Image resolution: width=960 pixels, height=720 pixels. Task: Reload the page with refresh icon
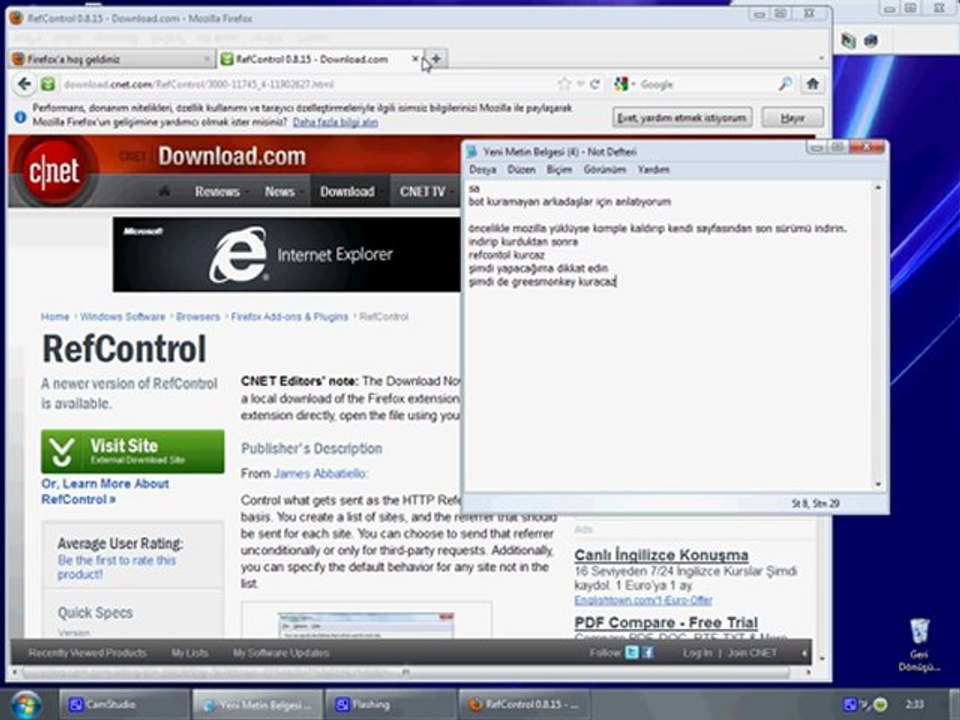[594, 84]
